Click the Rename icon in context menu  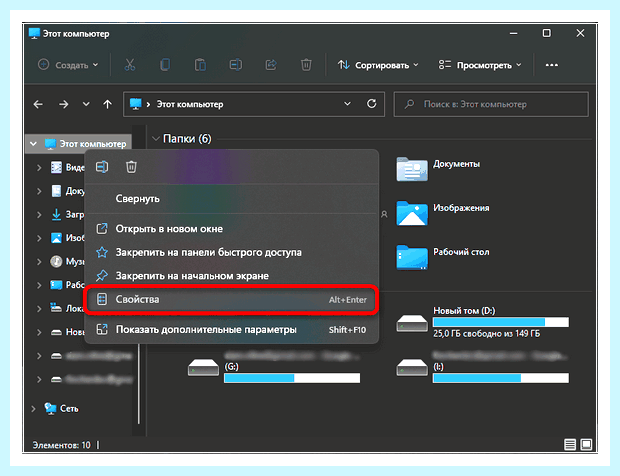click(x=102, y=167)
